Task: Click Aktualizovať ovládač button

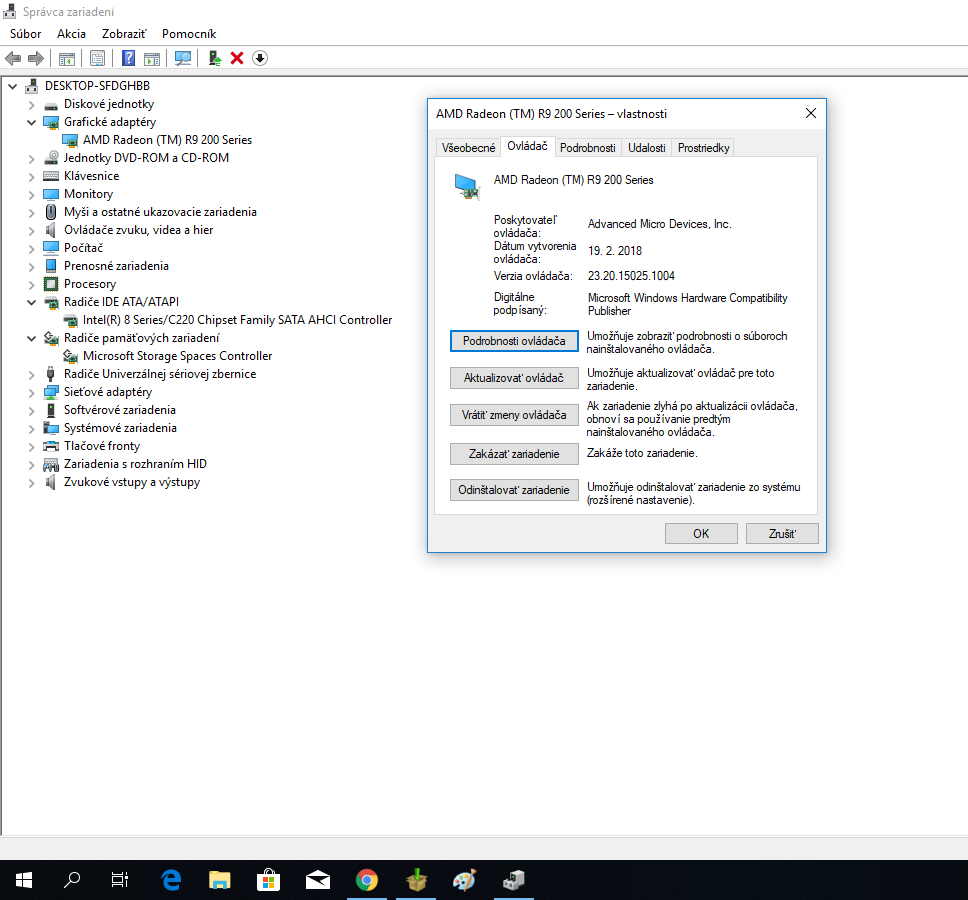Action: click(514, 378)
